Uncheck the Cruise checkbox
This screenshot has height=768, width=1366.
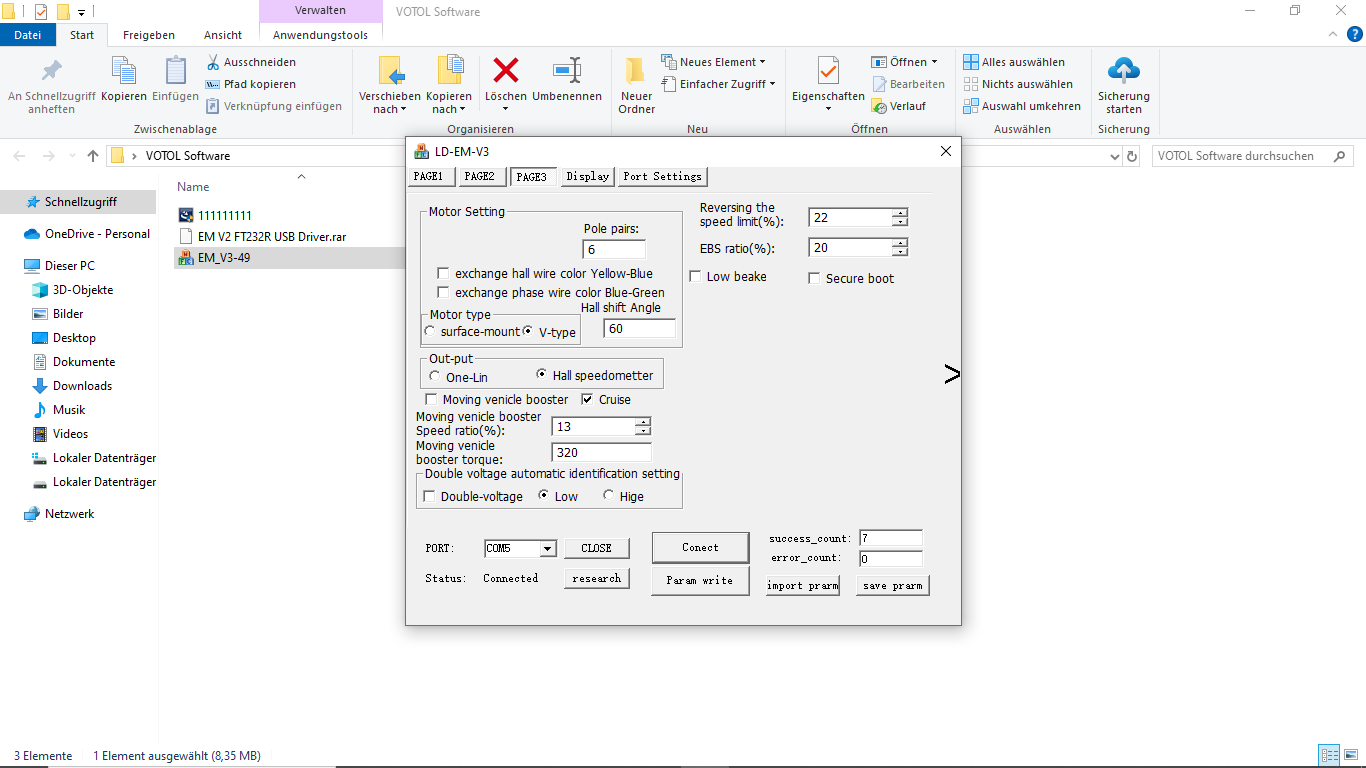pyautogui.click(x=588, y=400)
